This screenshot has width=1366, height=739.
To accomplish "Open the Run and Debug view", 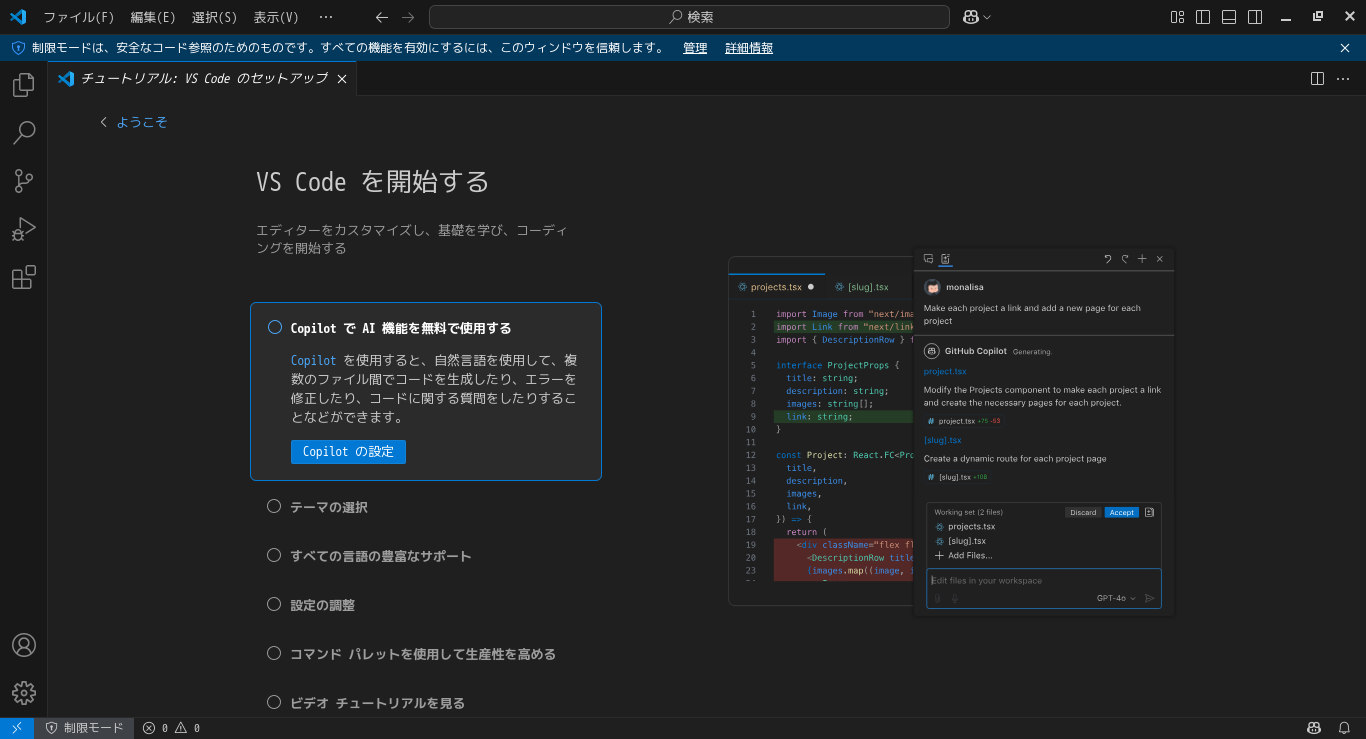I will (x=24, y=229).
